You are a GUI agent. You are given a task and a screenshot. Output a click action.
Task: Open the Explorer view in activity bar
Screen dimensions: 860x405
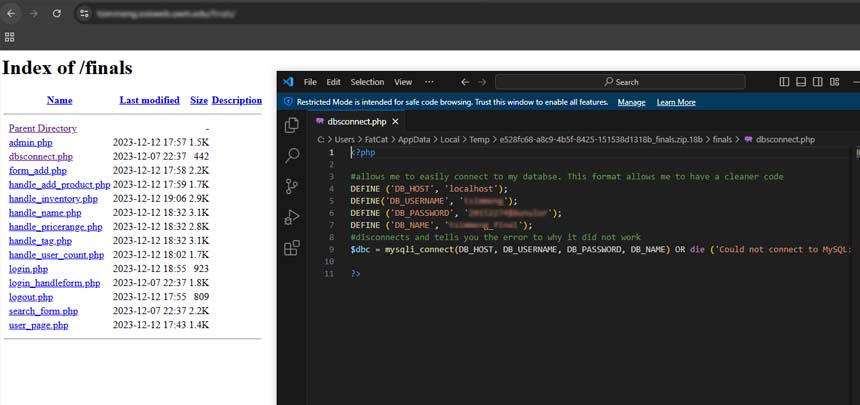(292, 125)
